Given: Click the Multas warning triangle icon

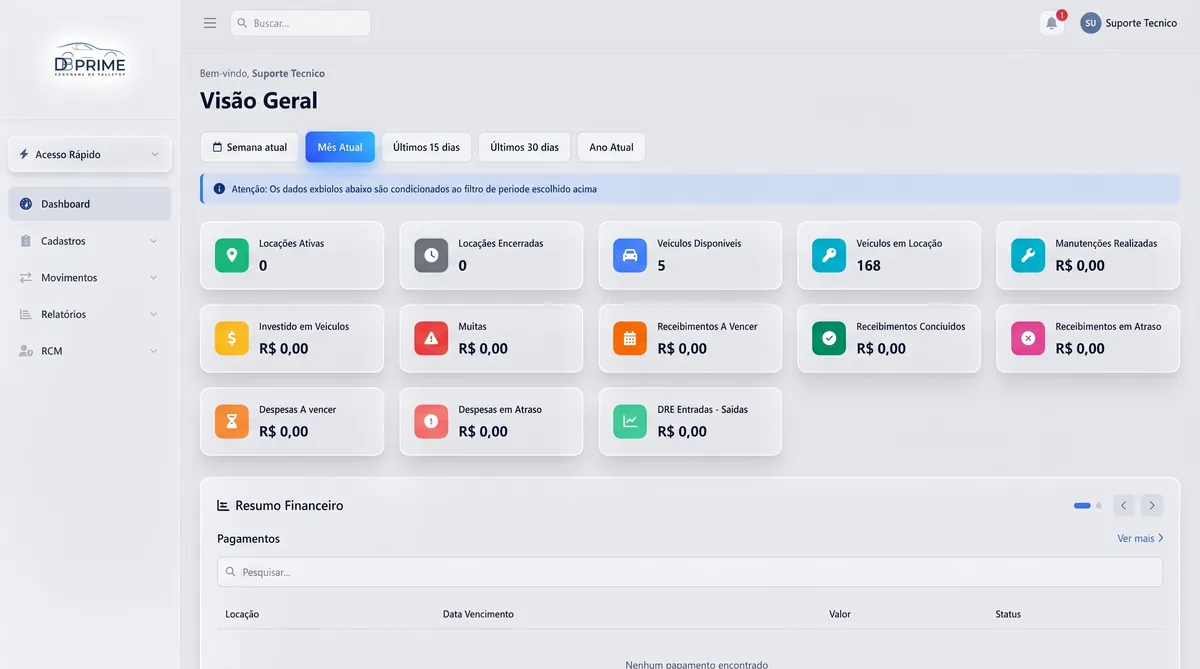Looking at the screenshot, I should (x=431, y=338).
